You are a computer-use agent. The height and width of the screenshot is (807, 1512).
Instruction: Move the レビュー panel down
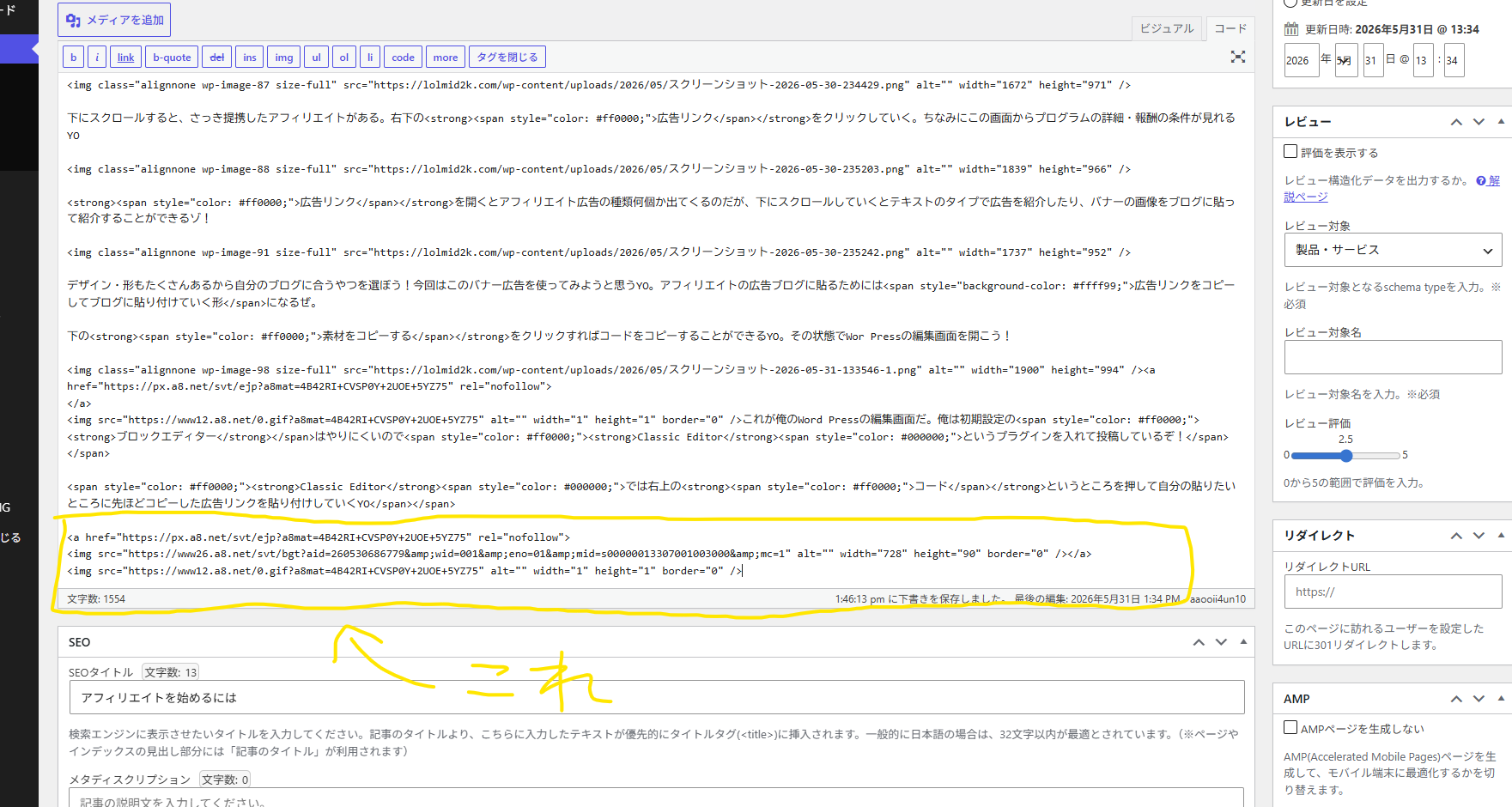tap(1479, 122)
